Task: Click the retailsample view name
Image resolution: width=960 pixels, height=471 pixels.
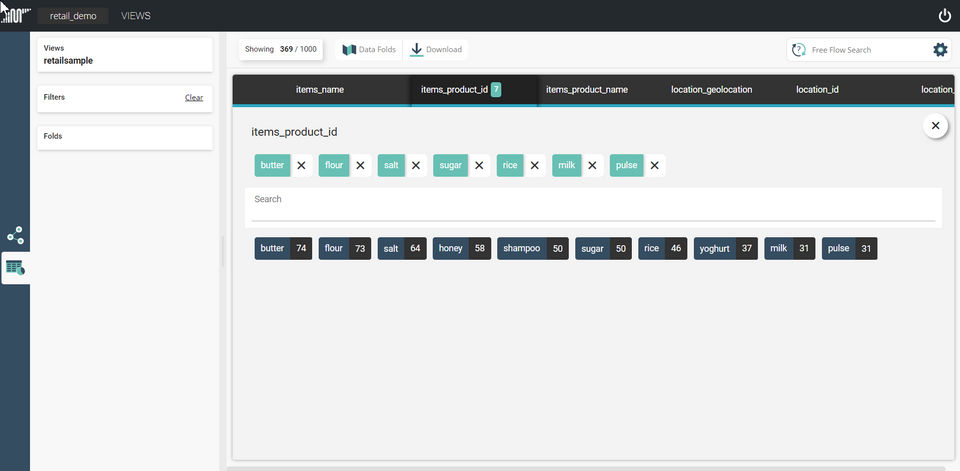Action: pyautogui.click(x=69, y=61)
